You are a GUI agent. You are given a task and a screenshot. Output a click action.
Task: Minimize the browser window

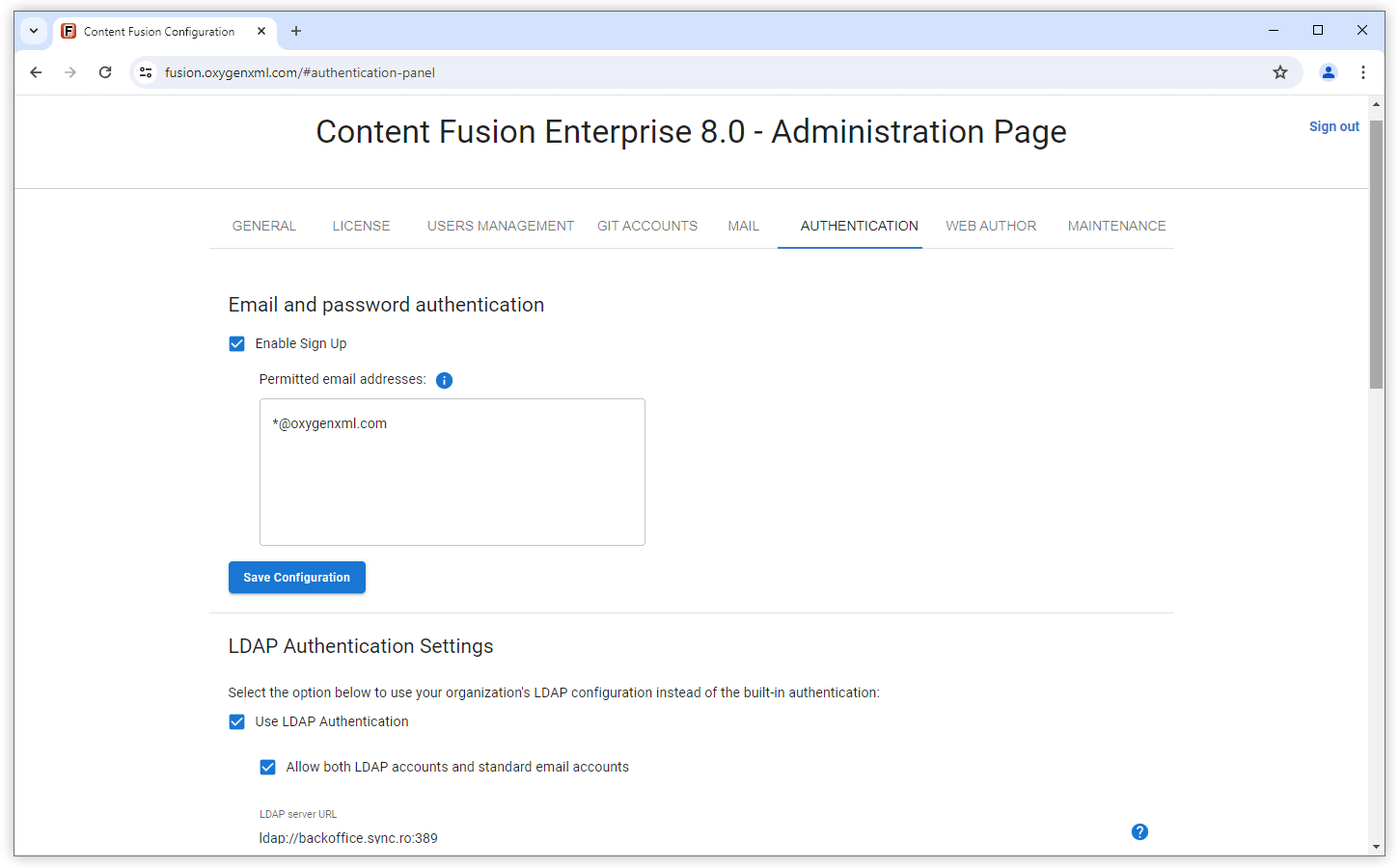[1274, 31]
